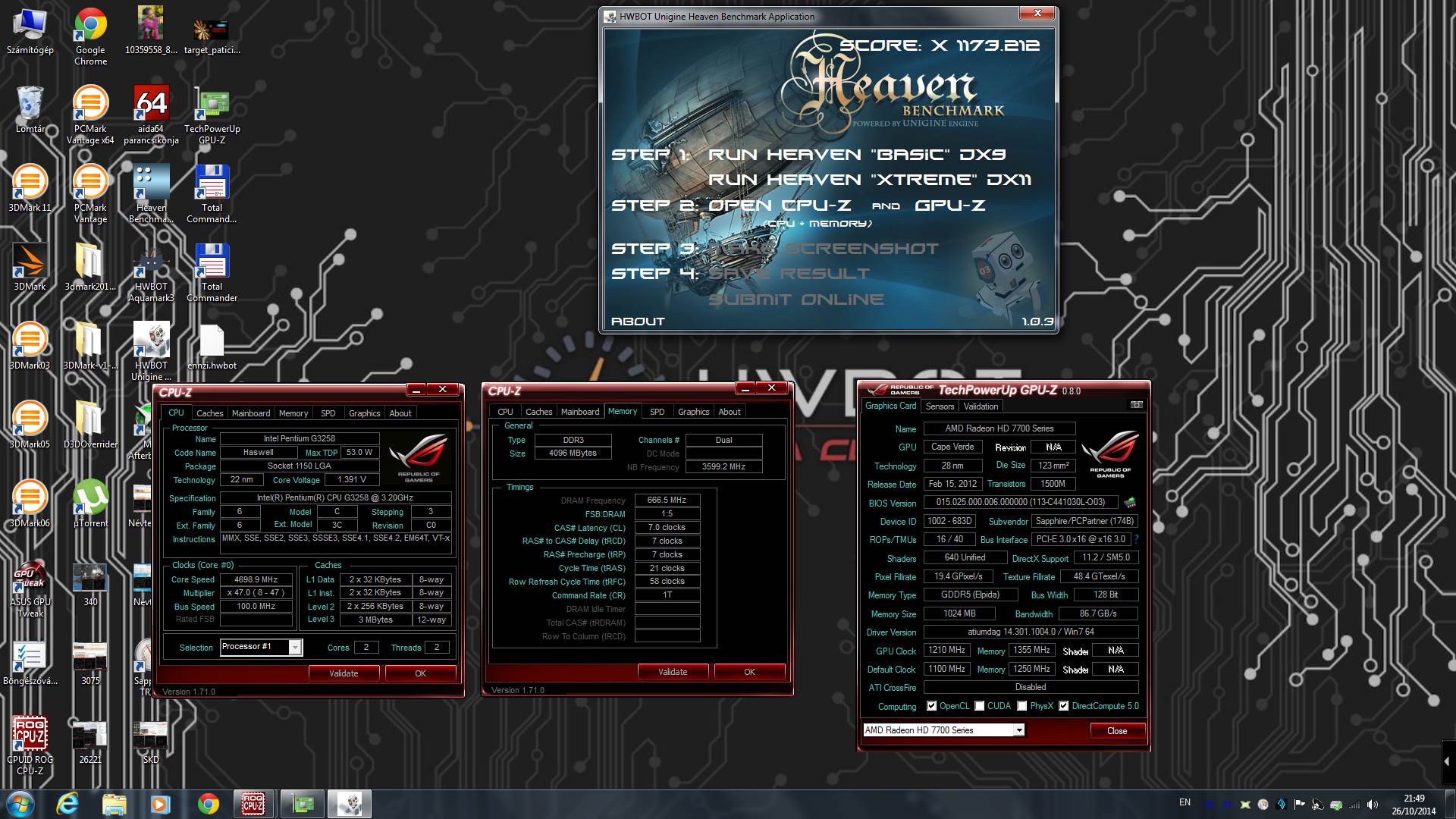Open the D3DOverrider folder icon
The image size is (1456, 819).
click(90, 425)
